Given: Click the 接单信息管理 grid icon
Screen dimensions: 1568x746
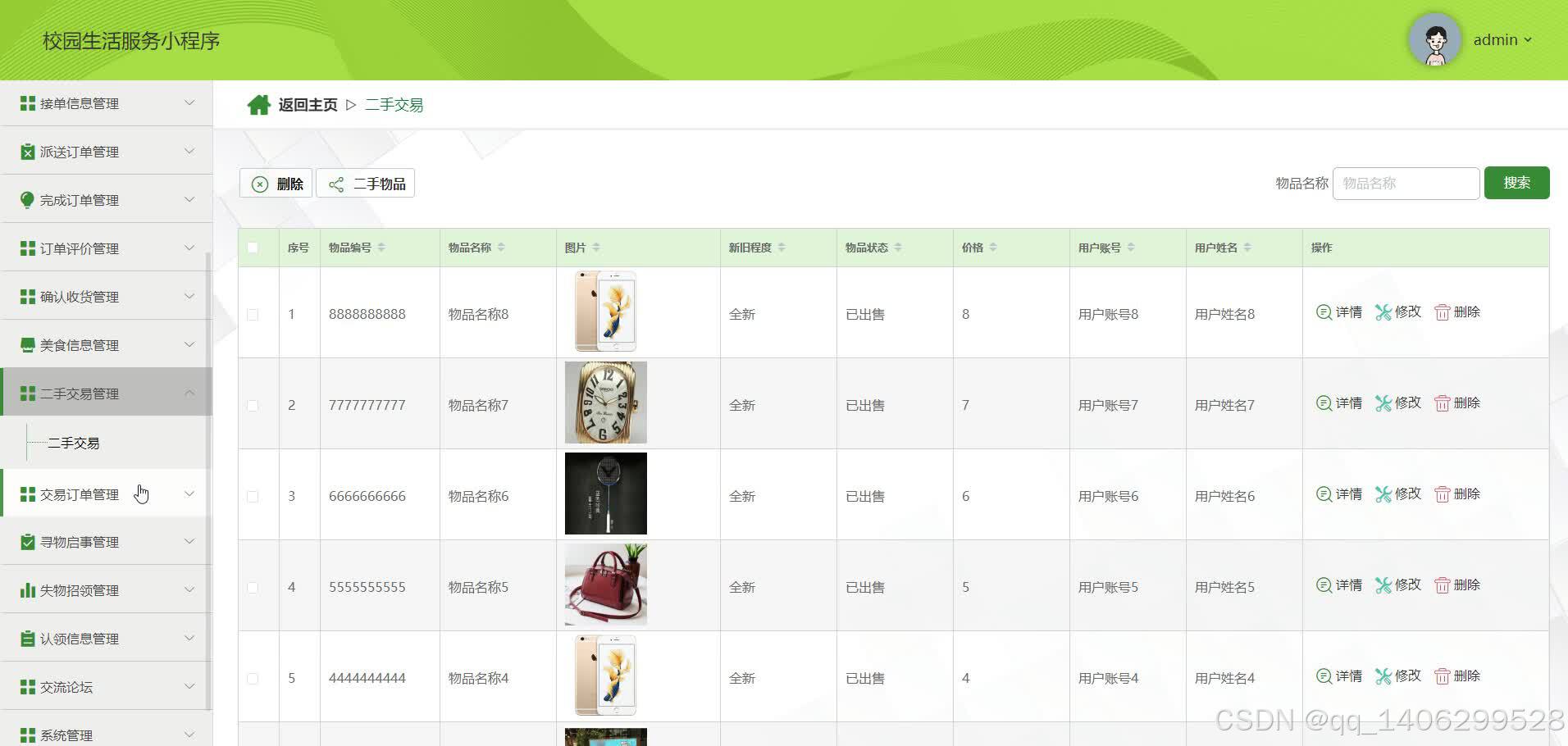Looking at the screenshot, I should pos(28,103).
